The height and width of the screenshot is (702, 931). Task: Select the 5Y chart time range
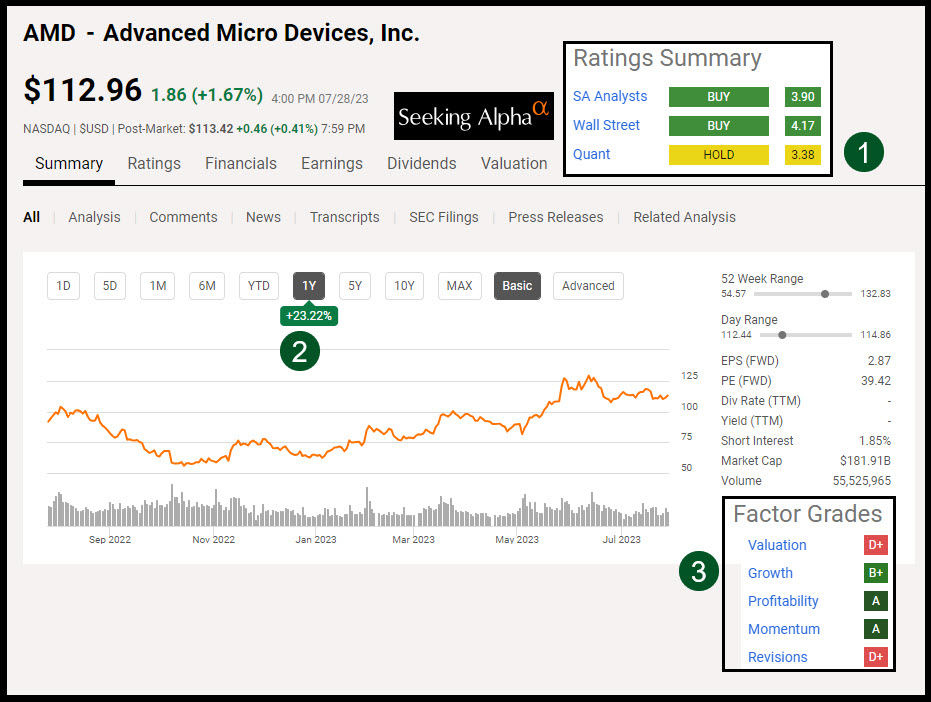click(355, 286)
